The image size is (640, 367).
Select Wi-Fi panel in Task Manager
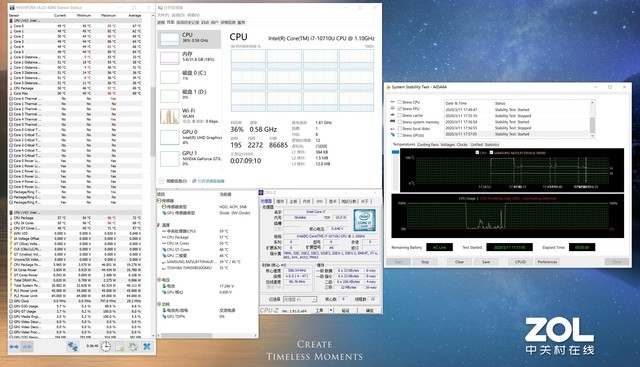click(189, 116)
